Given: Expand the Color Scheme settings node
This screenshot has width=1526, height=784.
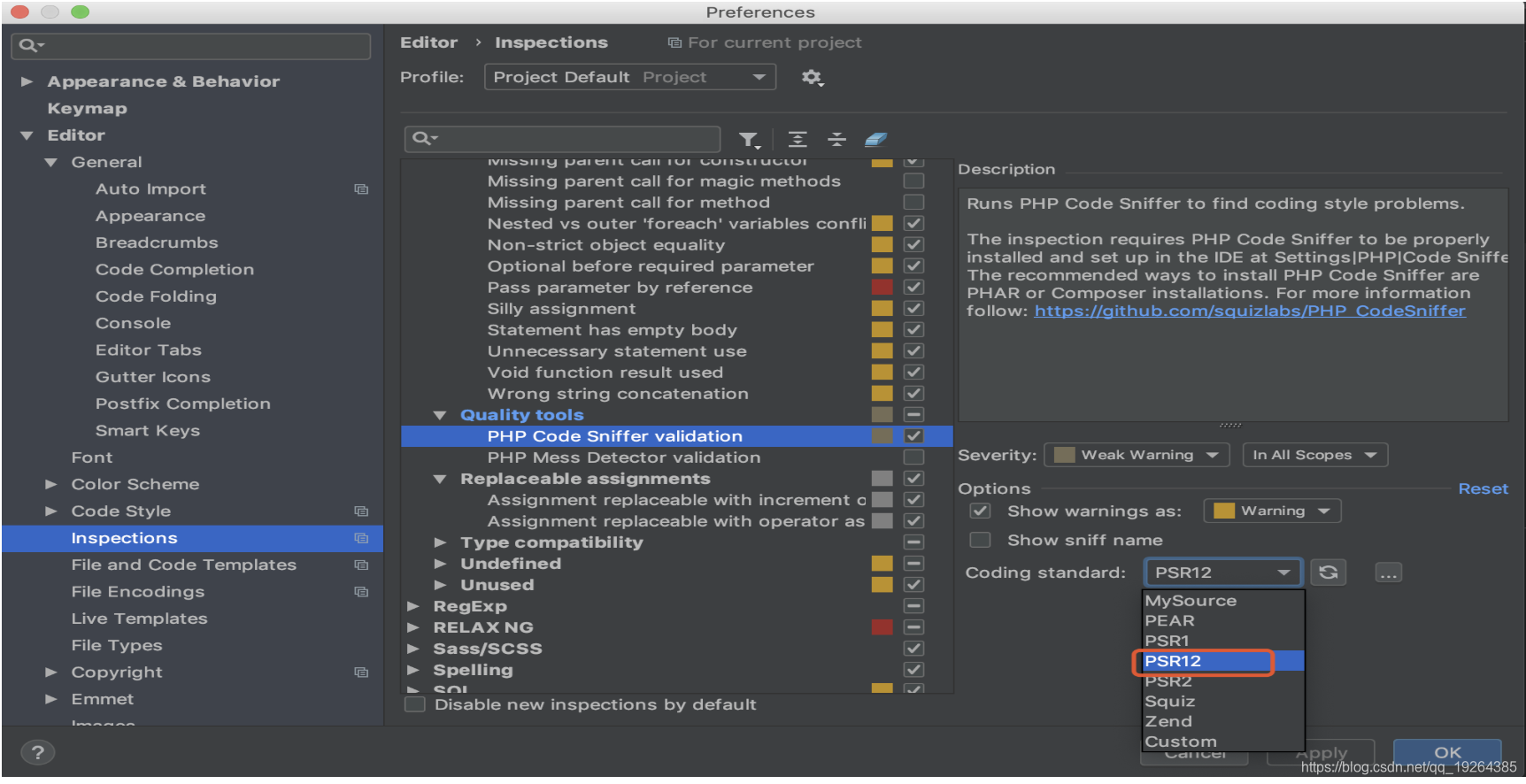Looking at the screenshot, I should pos(51,485).
